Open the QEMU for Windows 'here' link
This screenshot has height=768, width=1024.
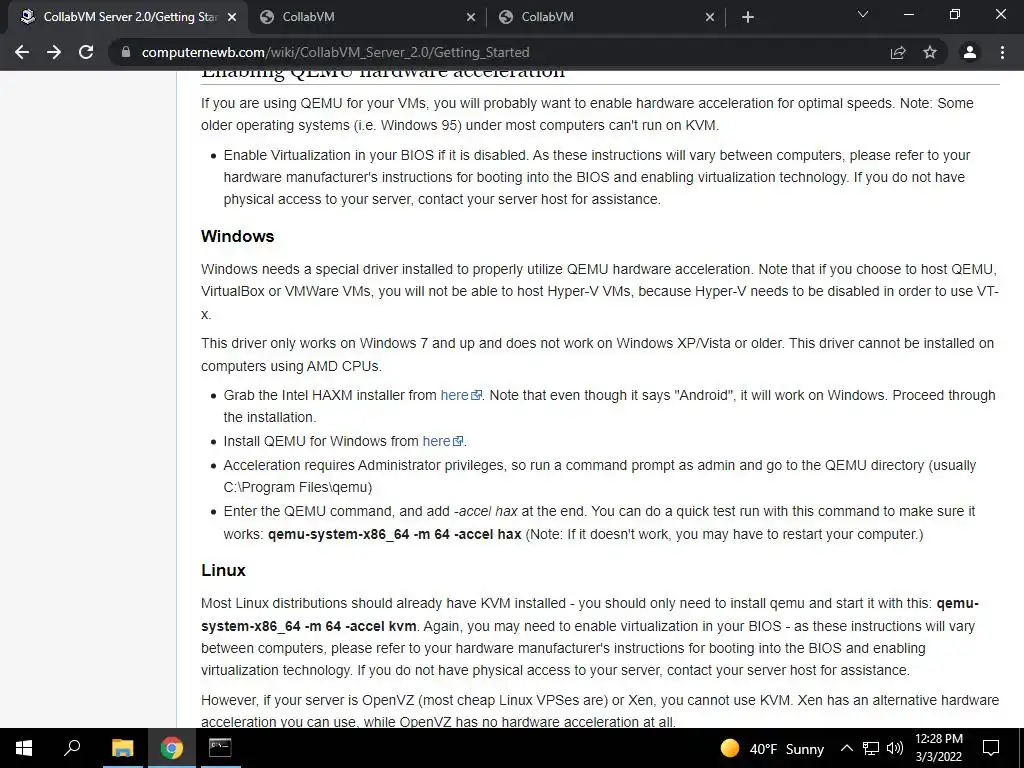[443, 441]
